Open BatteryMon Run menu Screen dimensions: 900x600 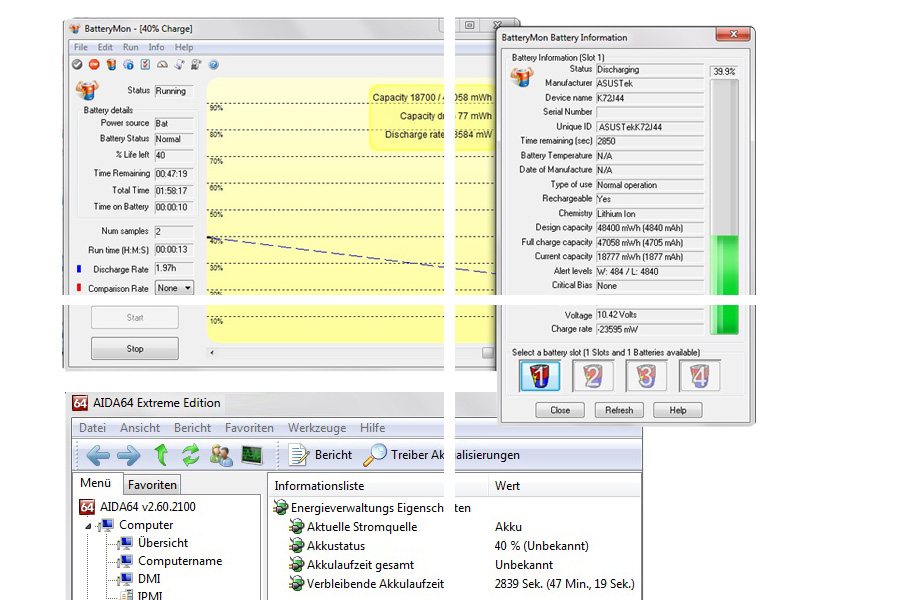tap(130, 47)
